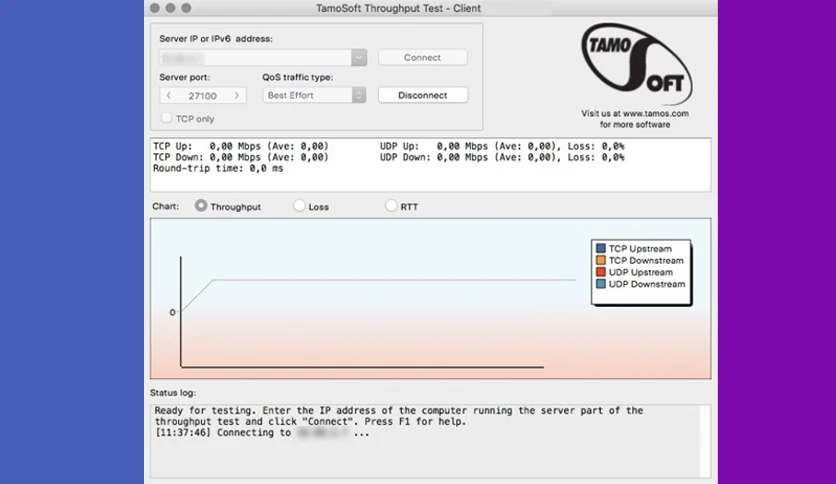This screenshot has width=836, height=484.
Task: Click the 'for more software' text
Action: tap(635, 124)
